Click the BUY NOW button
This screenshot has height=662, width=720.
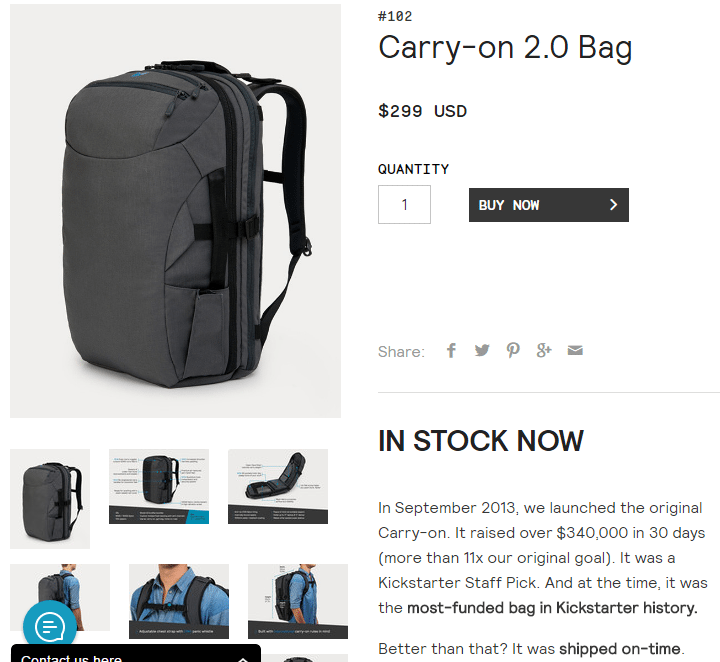[549, 205]
